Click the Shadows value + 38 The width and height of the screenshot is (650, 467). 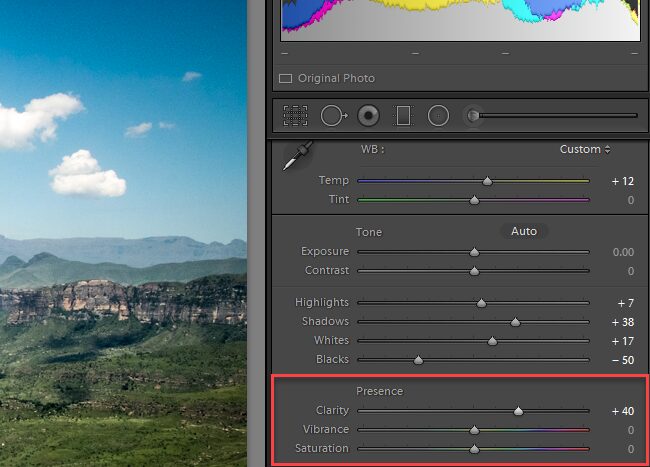coord(623,322)
